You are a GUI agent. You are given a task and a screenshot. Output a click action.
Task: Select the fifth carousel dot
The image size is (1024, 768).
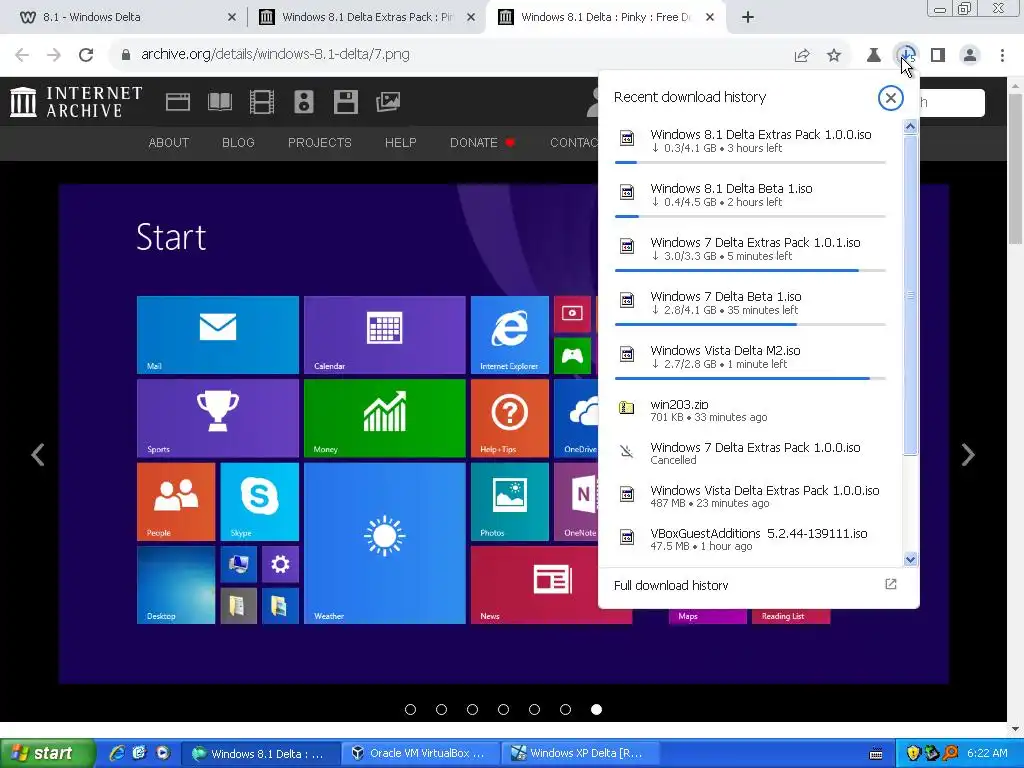(534, 710)
